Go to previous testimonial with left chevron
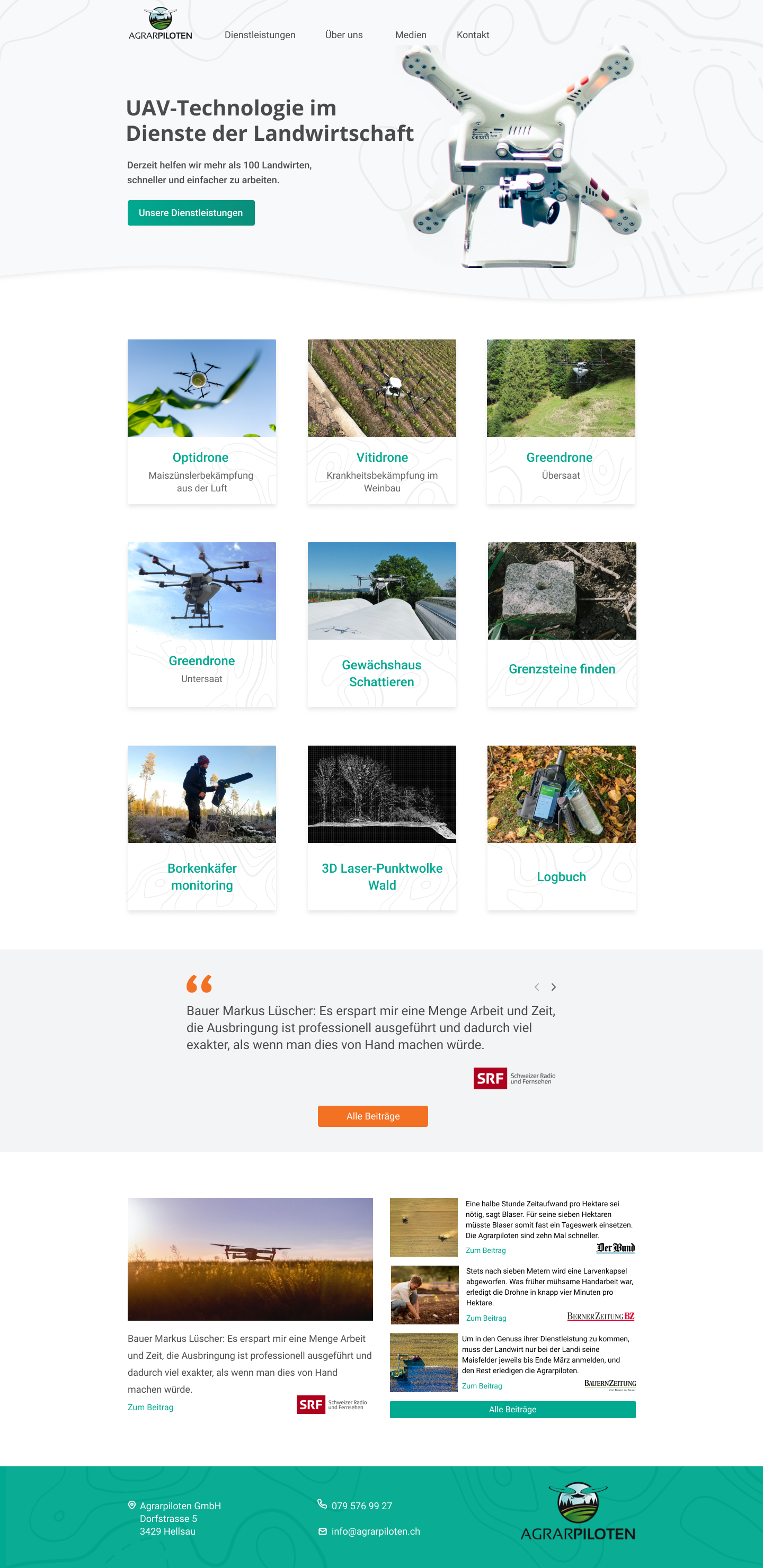The height and width of the screenshot is (1568, 763). [x=536, y=987]
